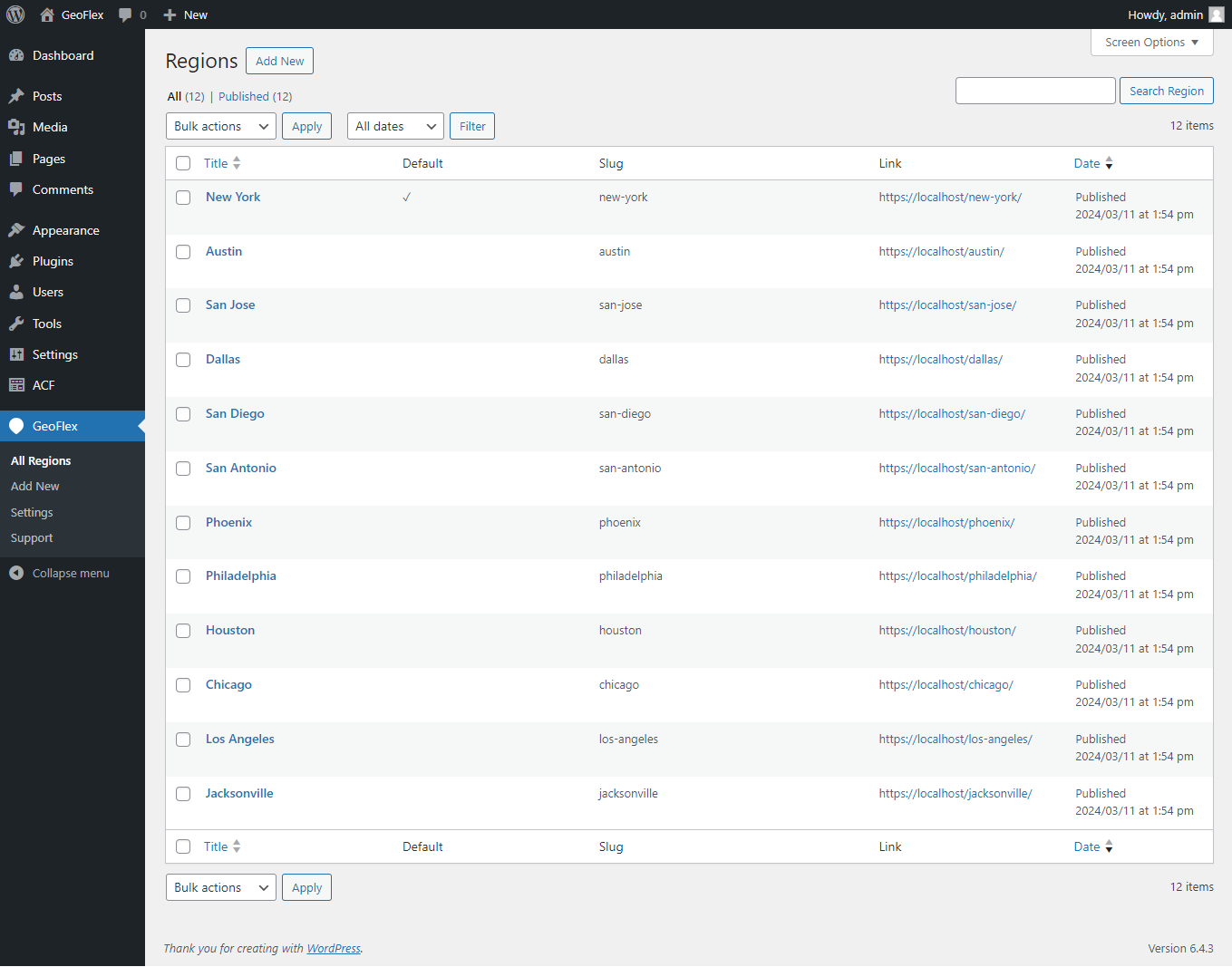Check the New York row checkbox

(x=183, y=198)
